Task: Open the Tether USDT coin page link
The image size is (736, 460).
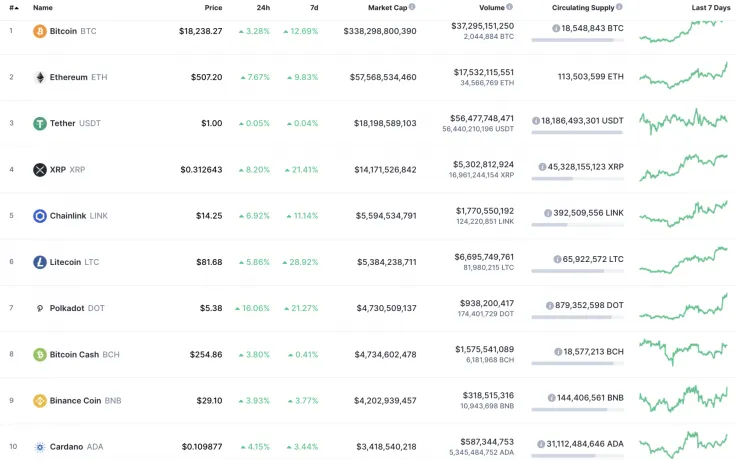Action: tap(75, 123)
